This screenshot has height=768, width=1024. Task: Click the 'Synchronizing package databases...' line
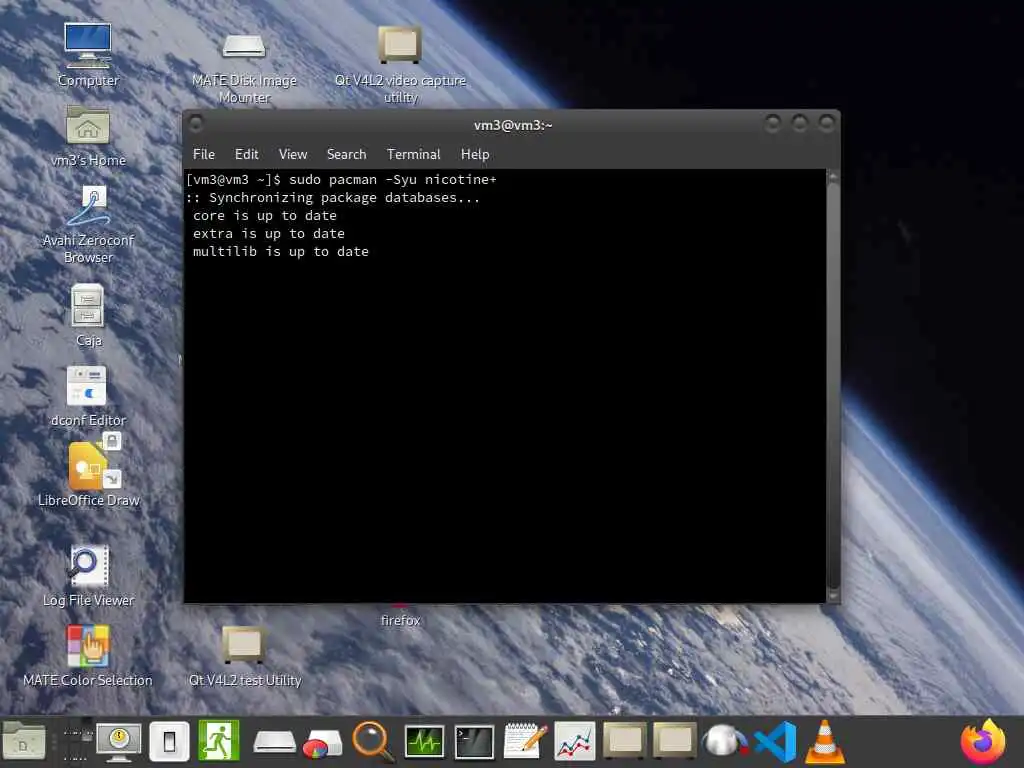(333, 197)
